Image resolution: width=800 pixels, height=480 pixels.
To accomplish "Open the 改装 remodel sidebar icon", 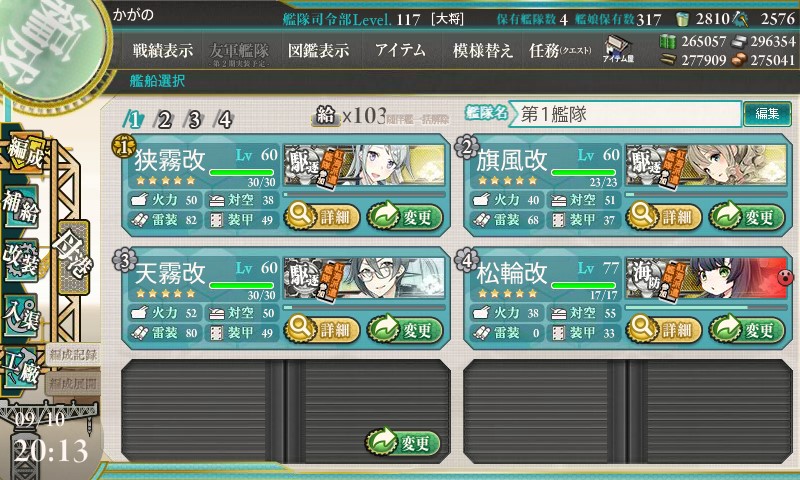I will coord(20,260).
